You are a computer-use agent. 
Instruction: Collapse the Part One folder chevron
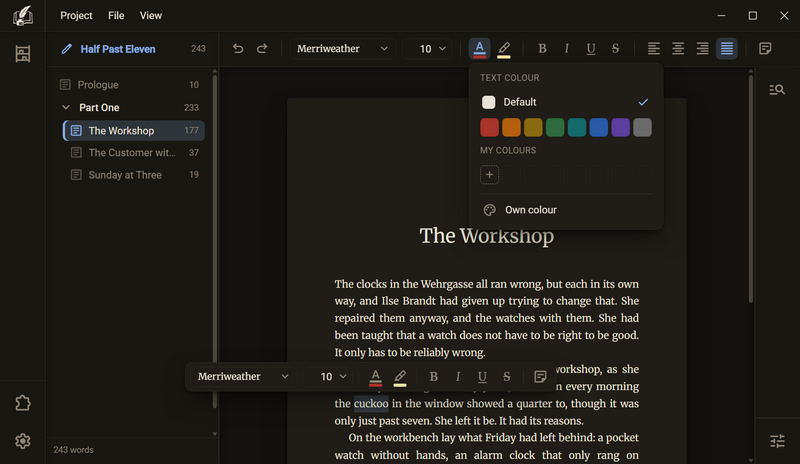coord(66,107)
